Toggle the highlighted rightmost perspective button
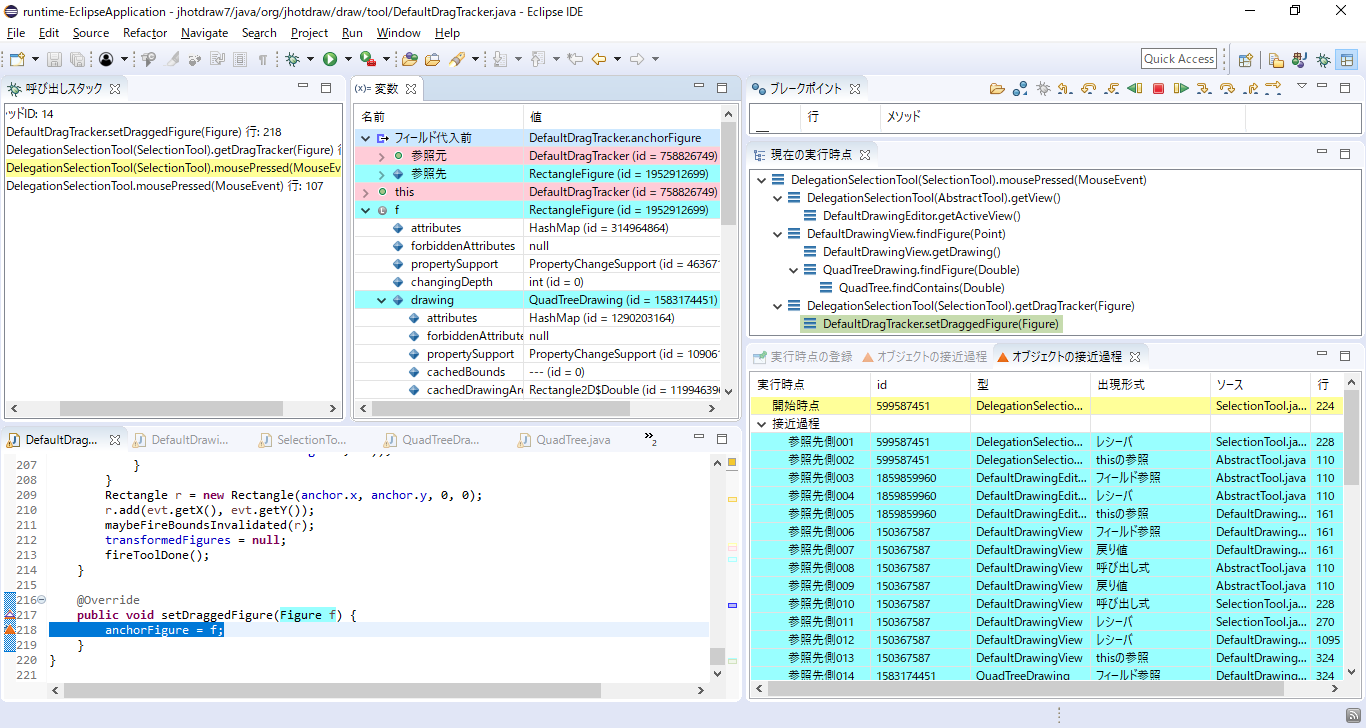This screenshot has width=1366, height=728. coord(1347,60)
